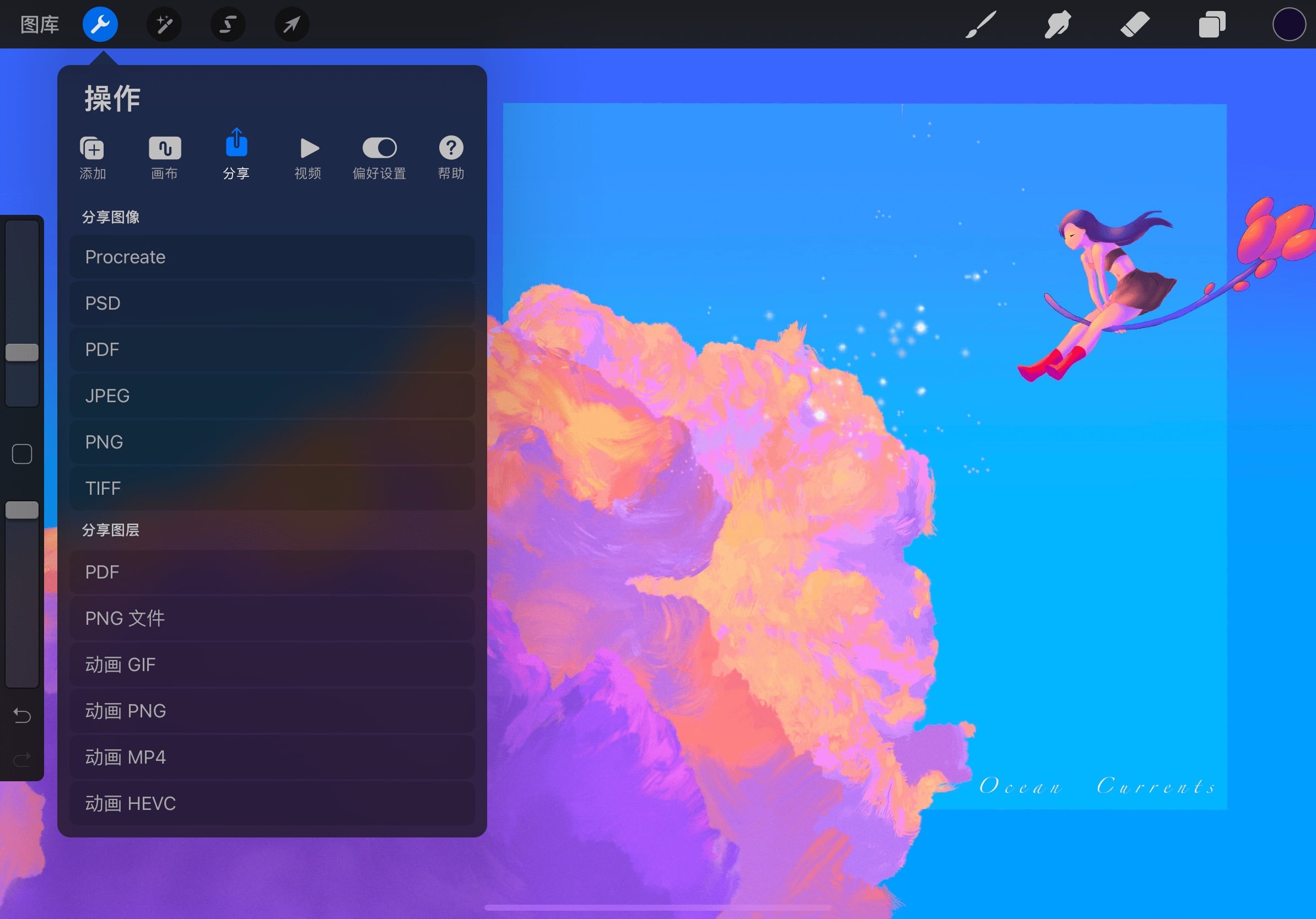Click the redo arrow

(22, 760)
